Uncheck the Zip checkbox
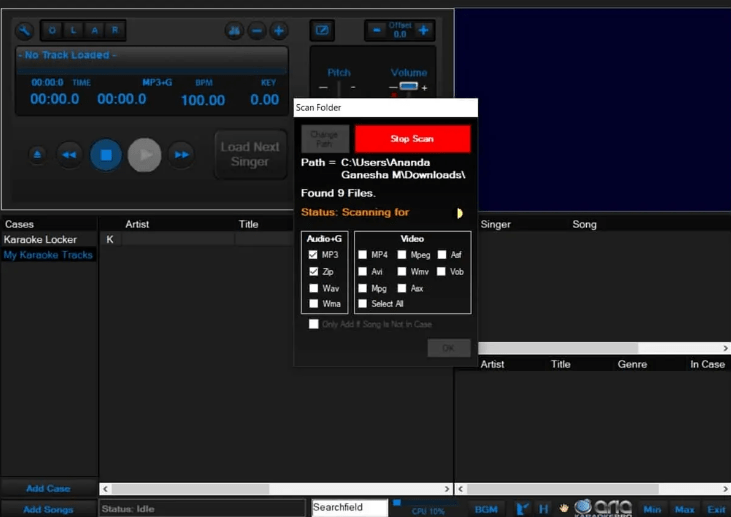This screenshot has height=517, width=731. click(313, 271)
